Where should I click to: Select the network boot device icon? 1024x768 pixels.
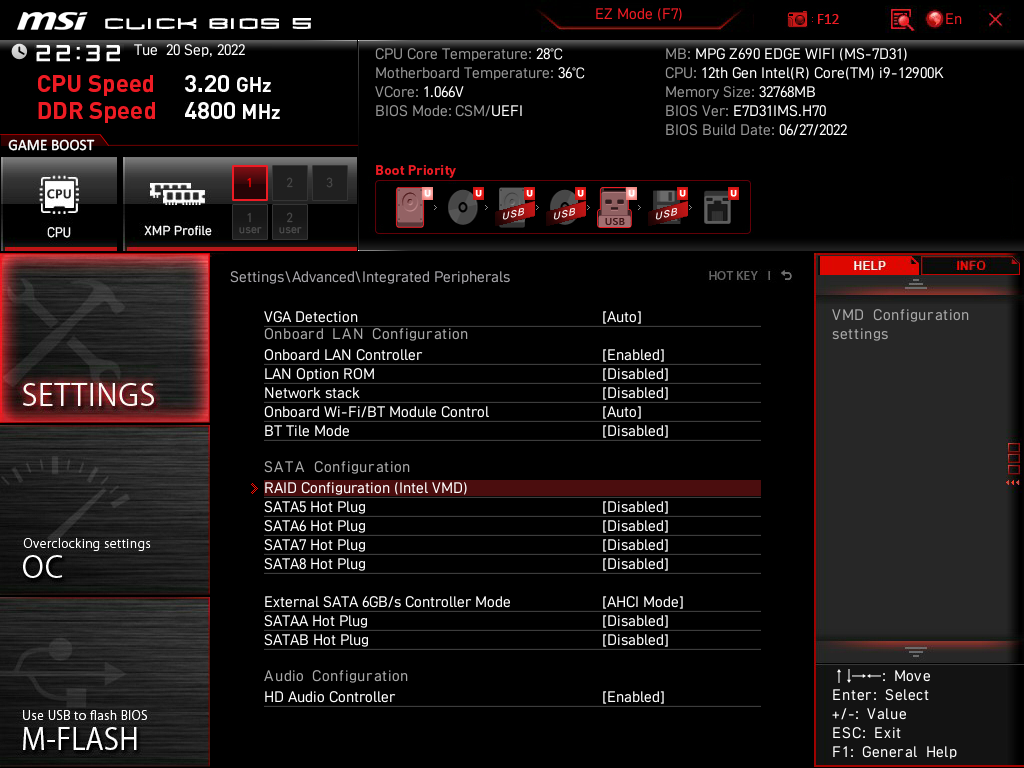point(720,206)
